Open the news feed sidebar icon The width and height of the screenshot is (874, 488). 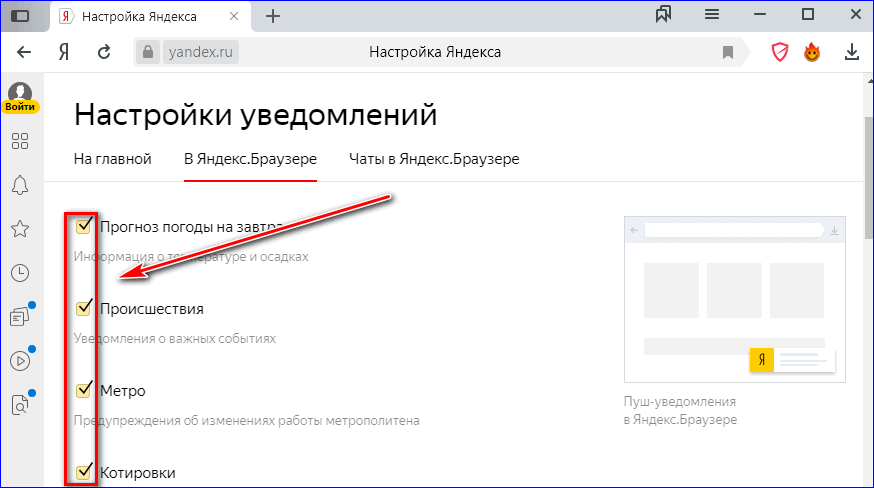point(20,317)
